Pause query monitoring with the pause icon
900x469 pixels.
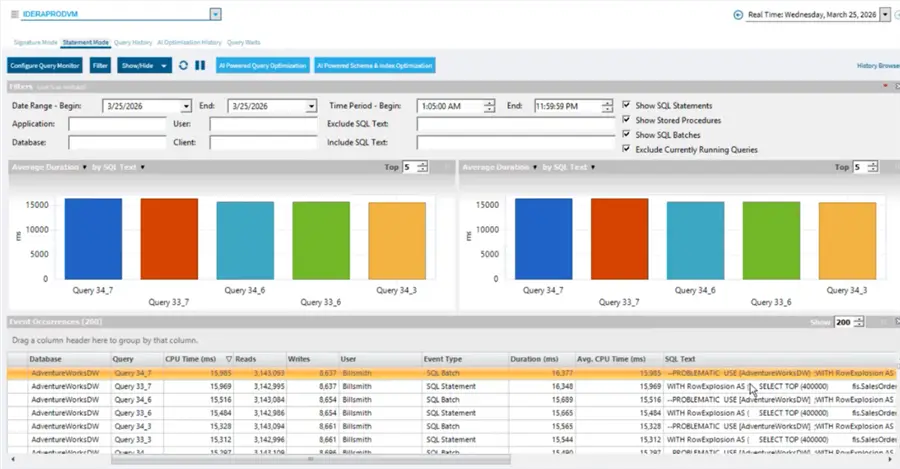200,65
